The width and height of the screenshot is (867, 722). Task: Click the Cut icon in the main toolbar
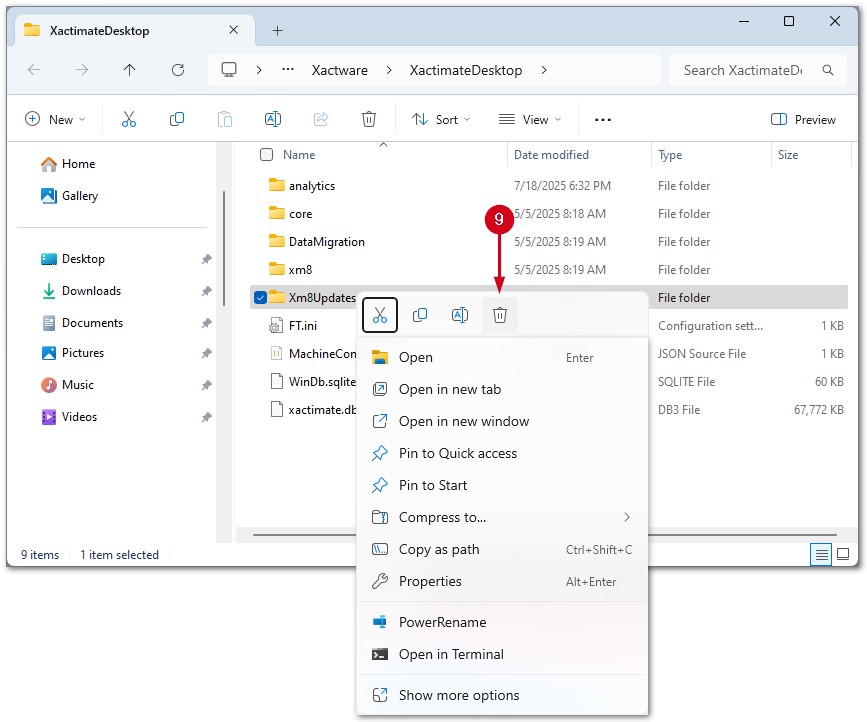[129, 119]
